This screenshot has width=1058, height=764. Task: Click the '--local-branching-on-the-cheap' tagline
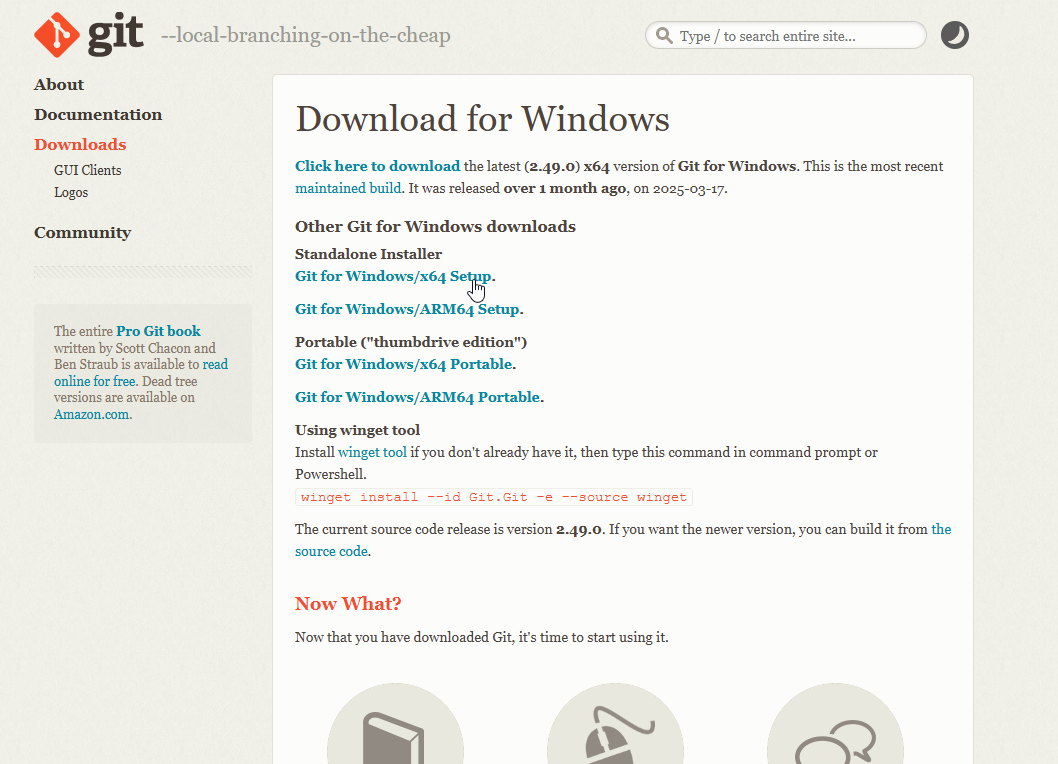[x=306, y=35]
